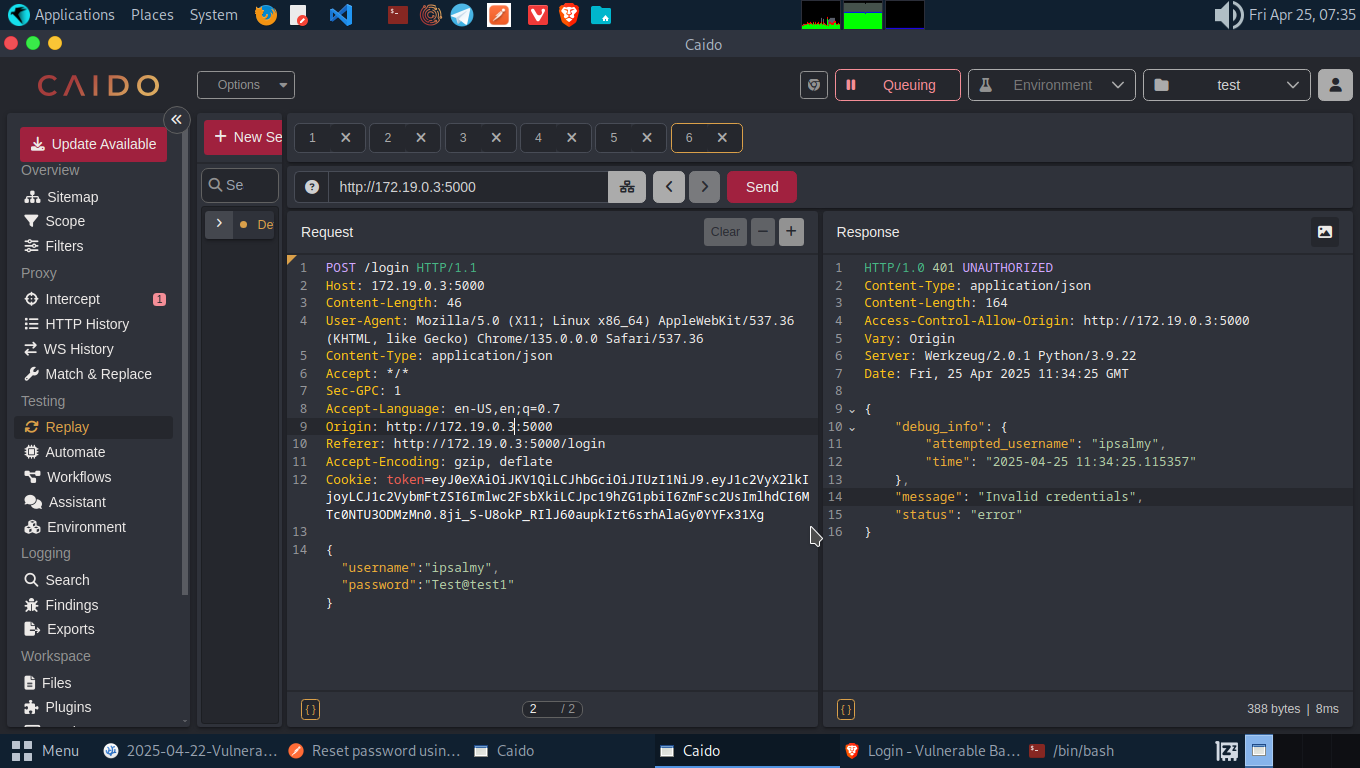Collapse debug_info on response line 10

tap(852, 428)
